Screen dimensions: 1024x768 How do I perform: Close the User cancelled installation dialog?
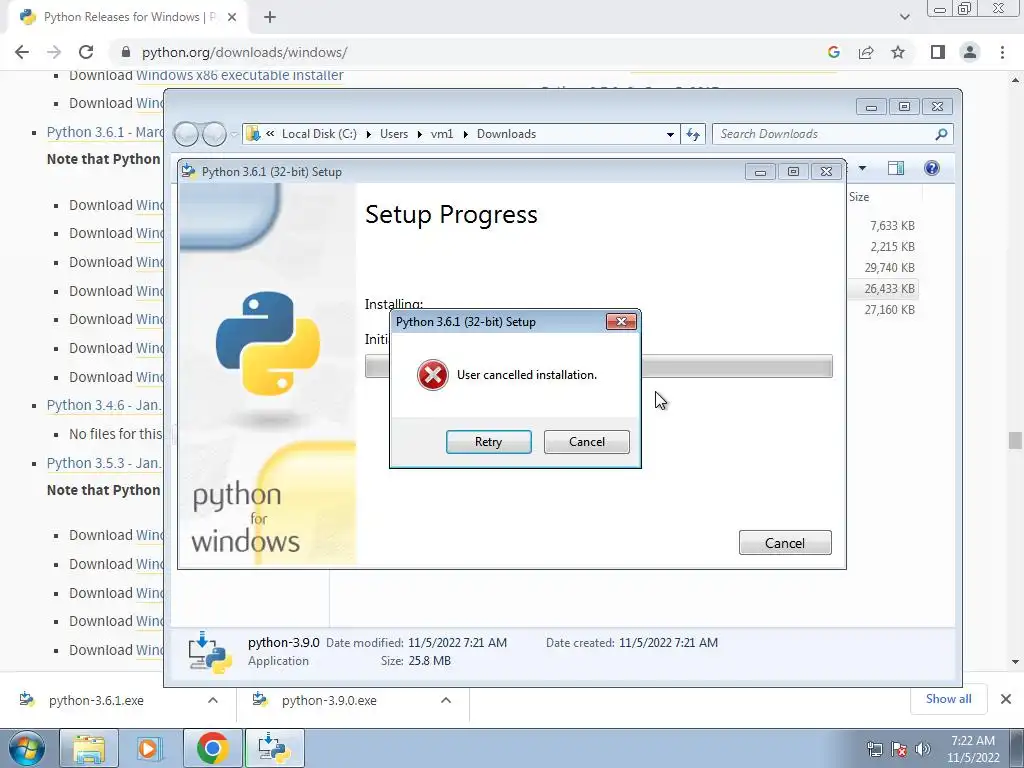[621, 321]
